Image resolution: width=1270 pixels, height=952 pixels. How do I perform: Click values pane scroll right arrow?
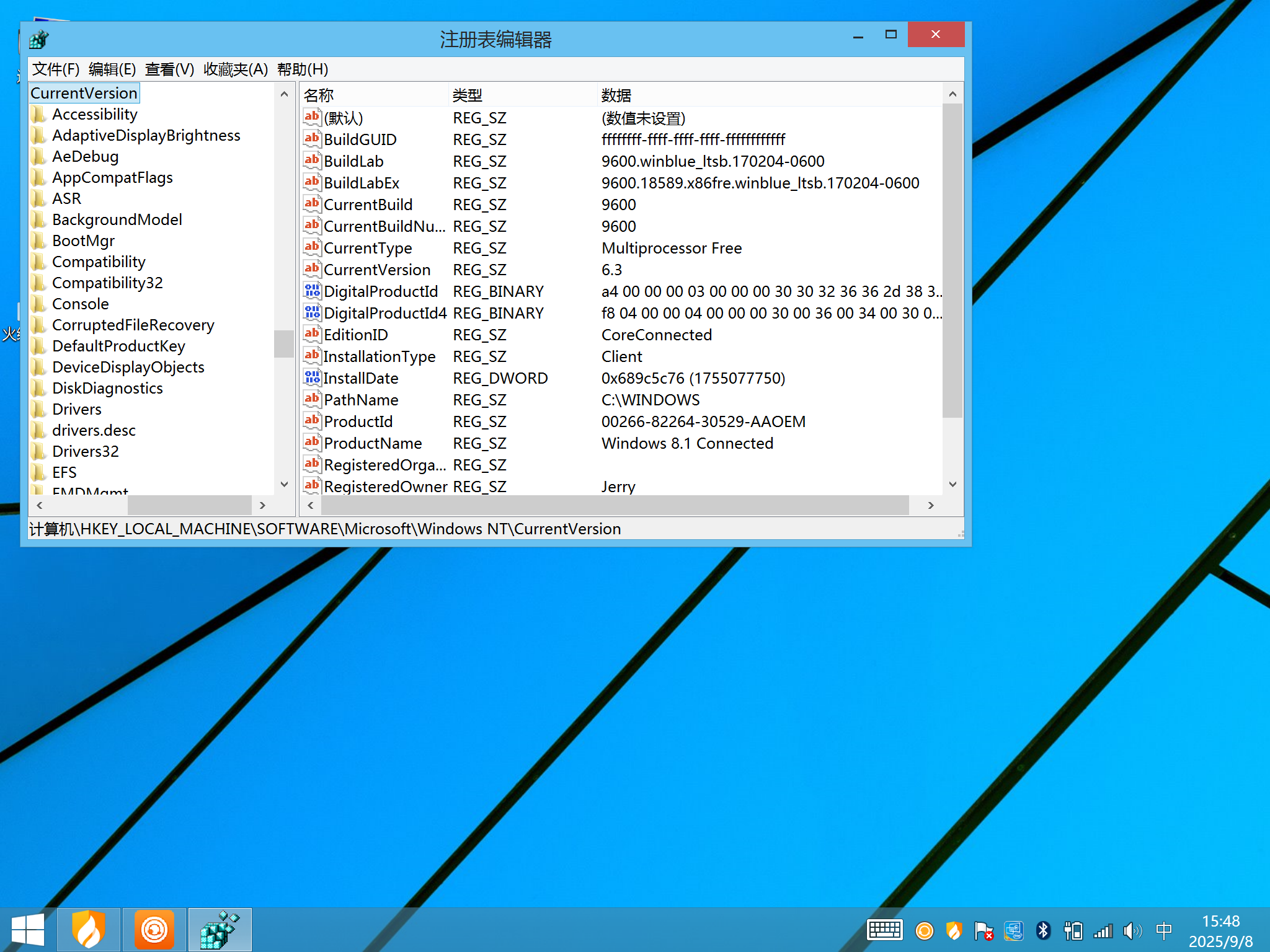(x=931, y=506)
